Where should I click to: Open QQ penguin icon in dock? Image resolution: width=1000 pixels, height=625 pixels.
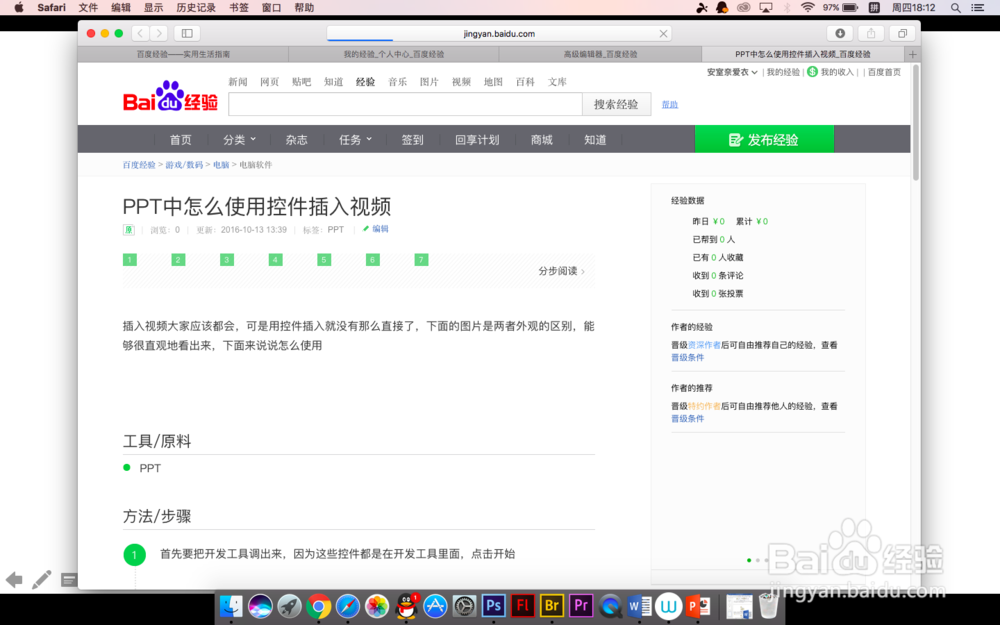point(406,606)
